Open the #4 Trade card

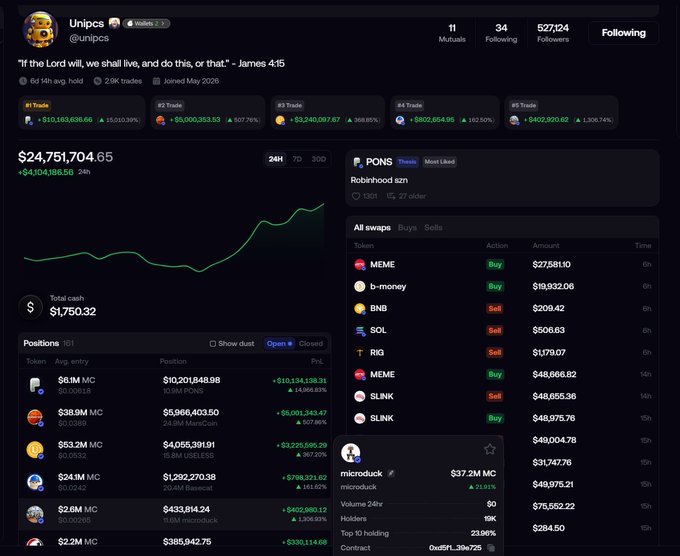(445, 113)
